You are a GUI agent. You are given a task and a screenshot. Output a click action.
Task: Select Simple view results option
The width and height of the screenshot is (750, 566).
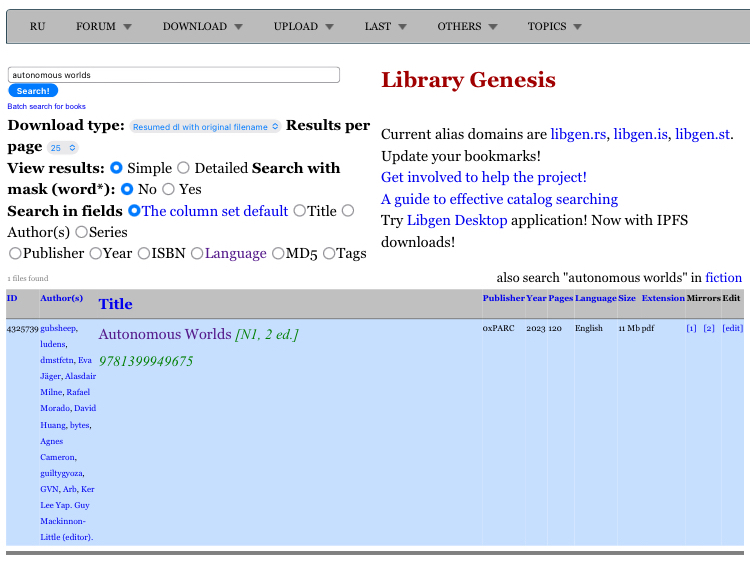click(116, 168)
